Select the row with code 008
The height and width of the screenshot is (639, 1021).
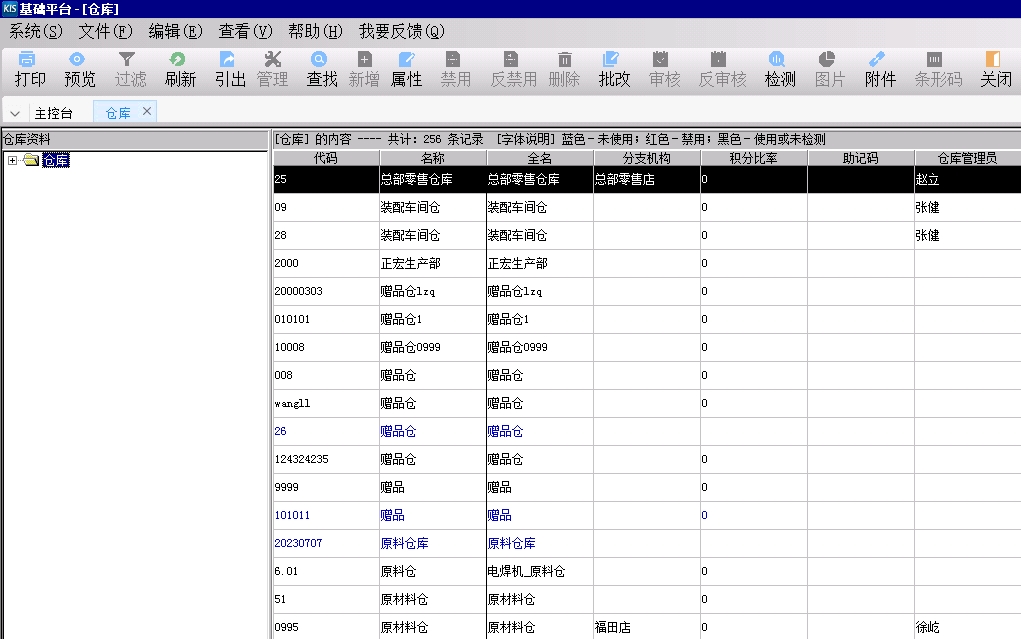pos(647,375)
